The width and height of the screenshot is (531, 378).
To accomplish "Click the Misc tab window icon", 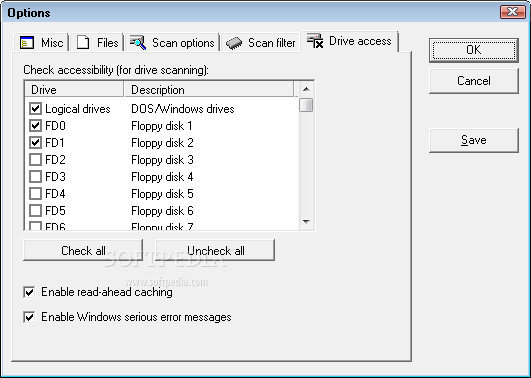I will [27, 43].
